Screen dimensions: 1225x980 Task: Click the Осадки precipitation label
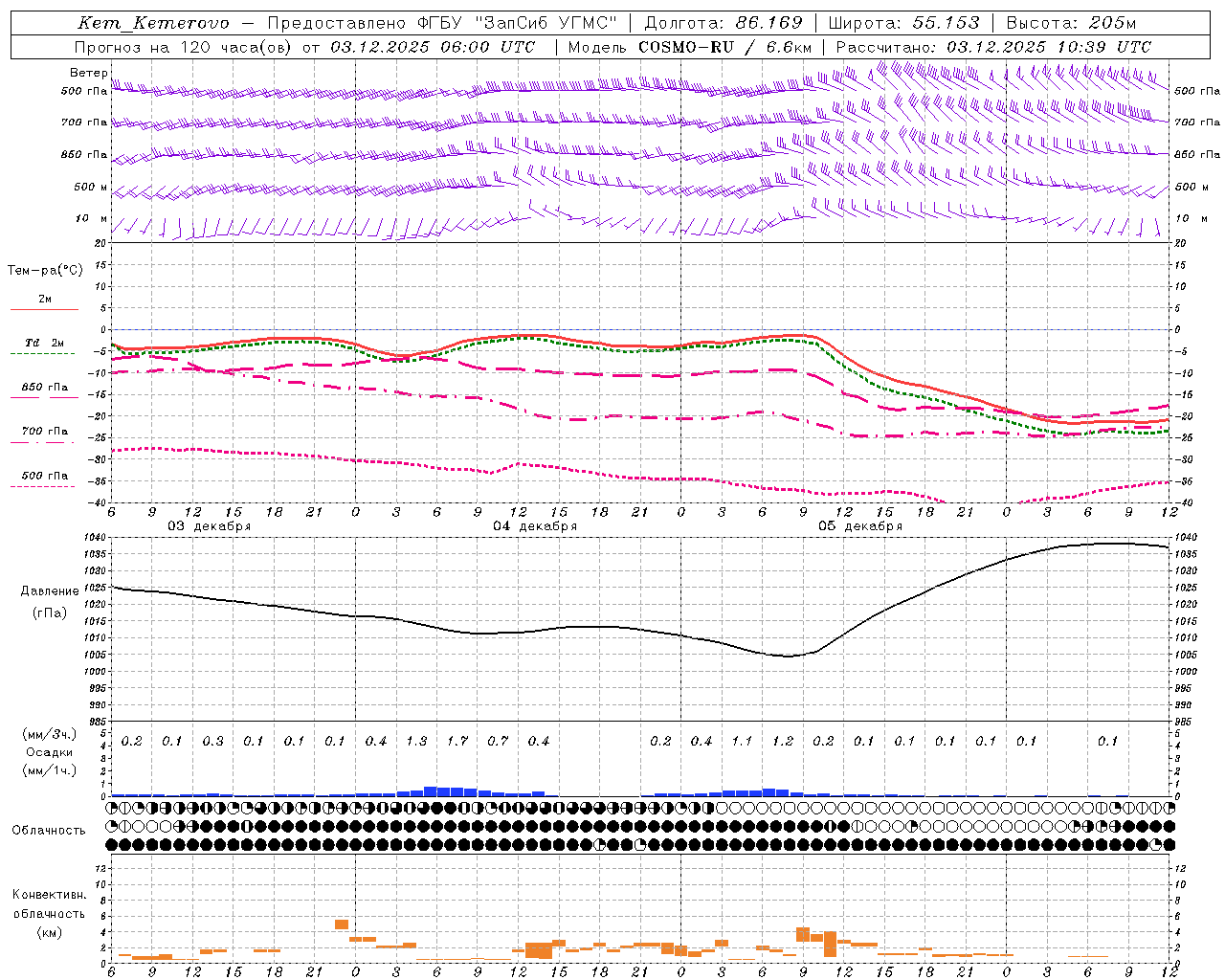50,752
